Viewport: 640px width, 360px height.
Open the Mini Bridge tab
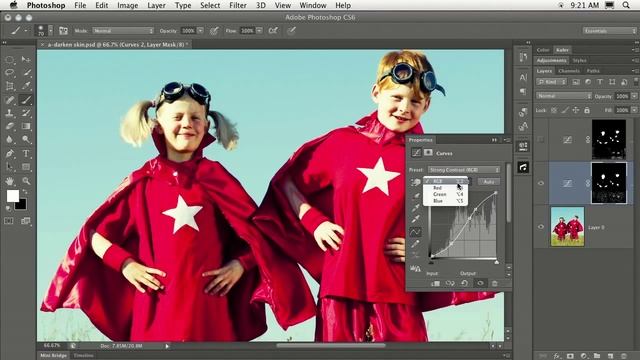pyautogui.click(x=53, y=356)
